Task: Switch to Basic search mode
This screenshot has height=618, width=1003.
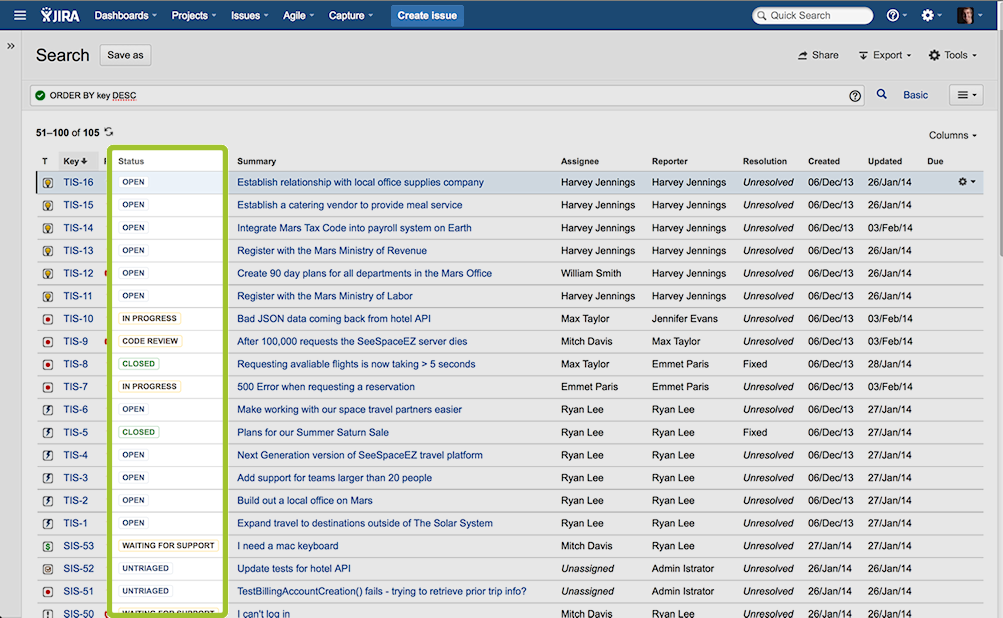Action: click(x=915, y=95)
